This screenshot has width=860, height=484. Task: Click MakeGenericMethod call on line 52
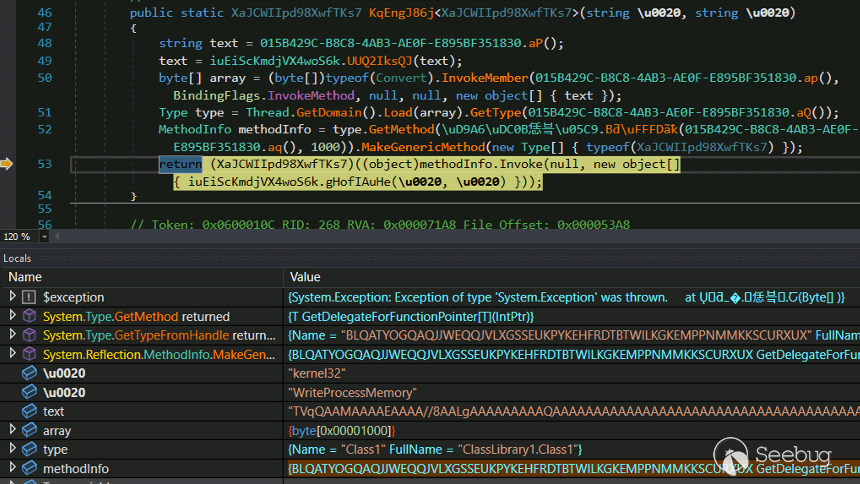(x=423, y=147)
